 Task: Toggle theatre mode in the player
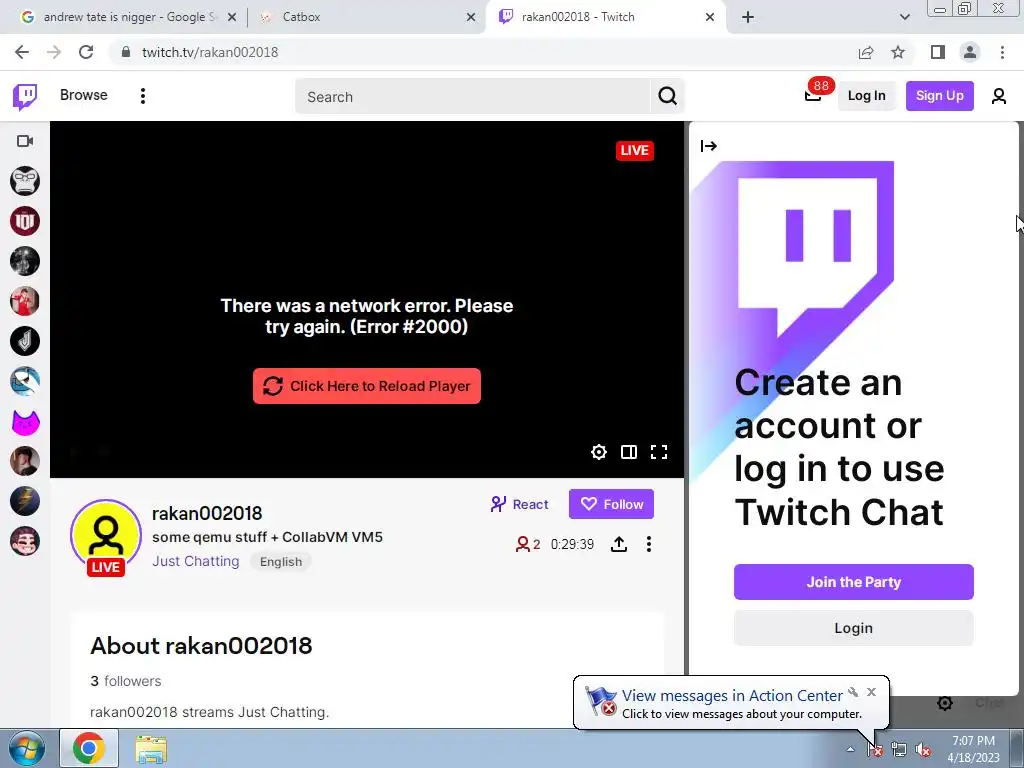point(629,452)
